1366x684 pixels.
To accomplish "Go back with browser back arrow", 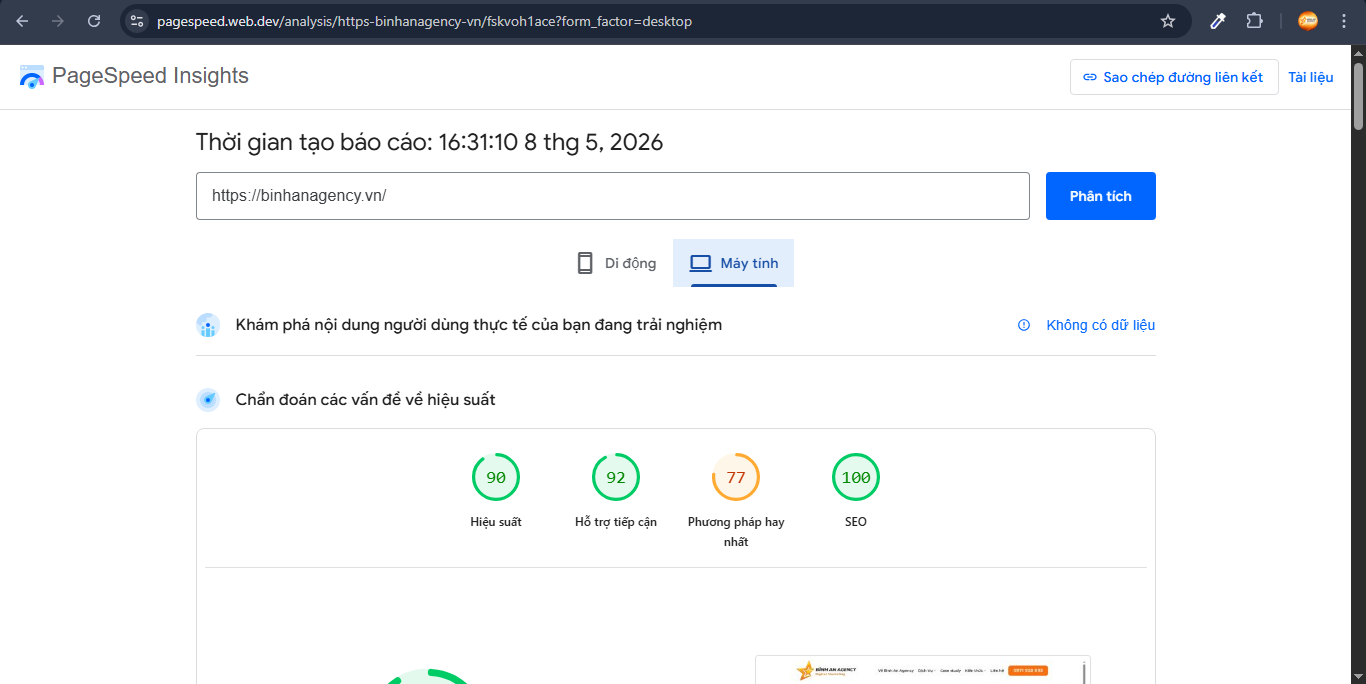I will (23, 21).
